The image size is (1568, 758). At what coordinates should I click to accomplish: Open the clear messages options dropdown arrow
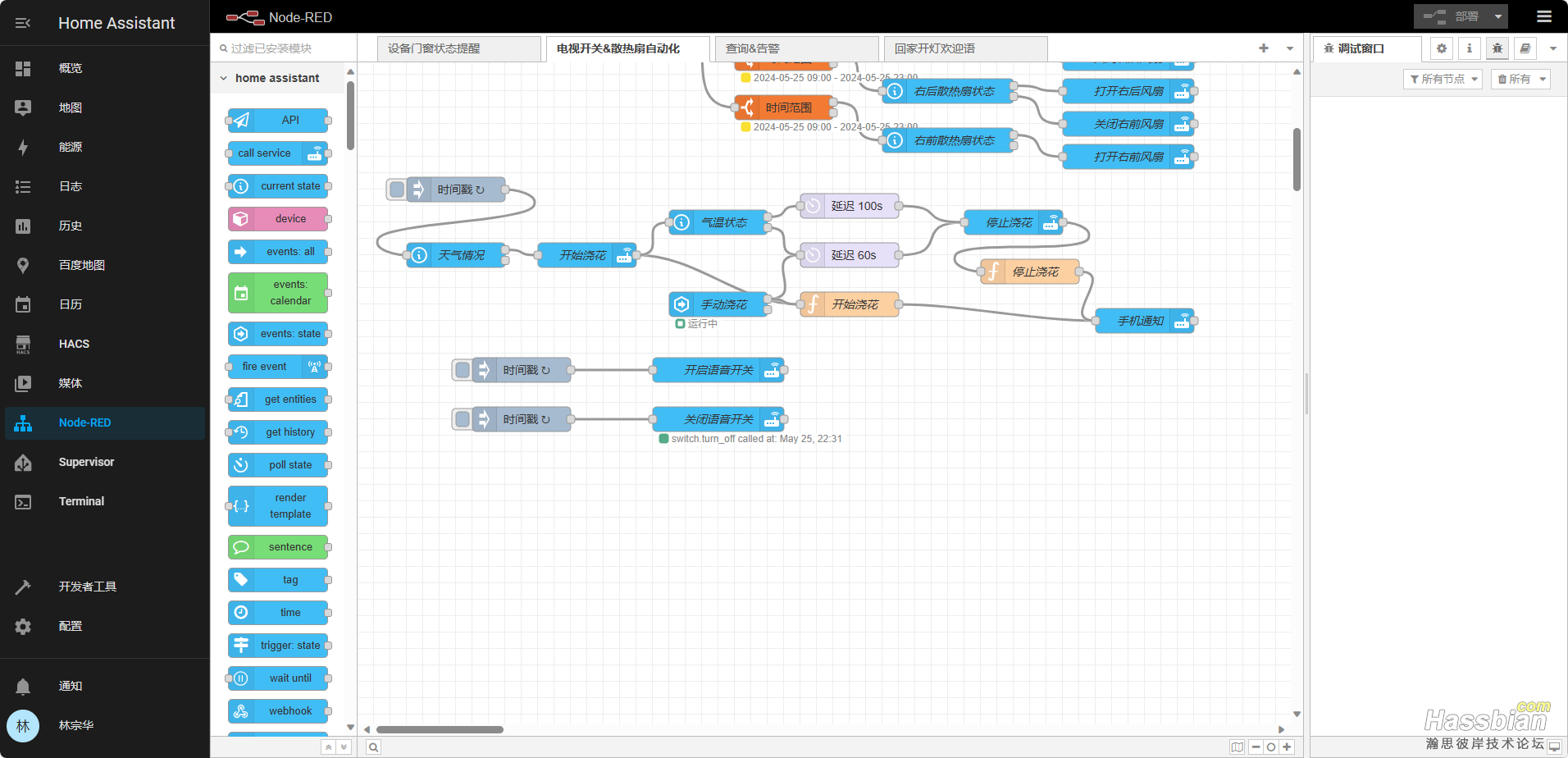1543,79
